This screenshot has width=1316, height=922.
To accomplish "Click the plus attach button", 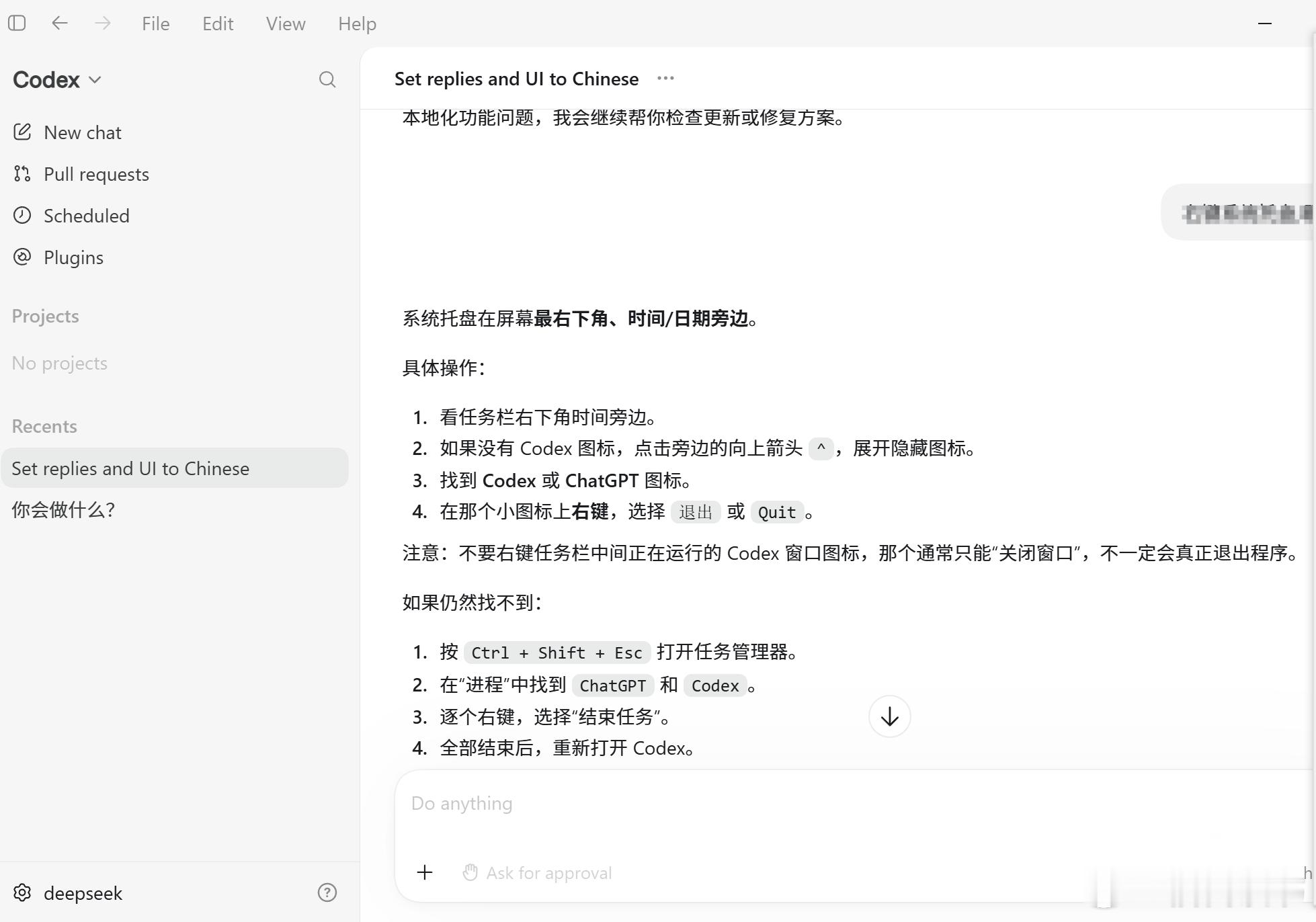I will pyautogui.click(x=425, y=873).
